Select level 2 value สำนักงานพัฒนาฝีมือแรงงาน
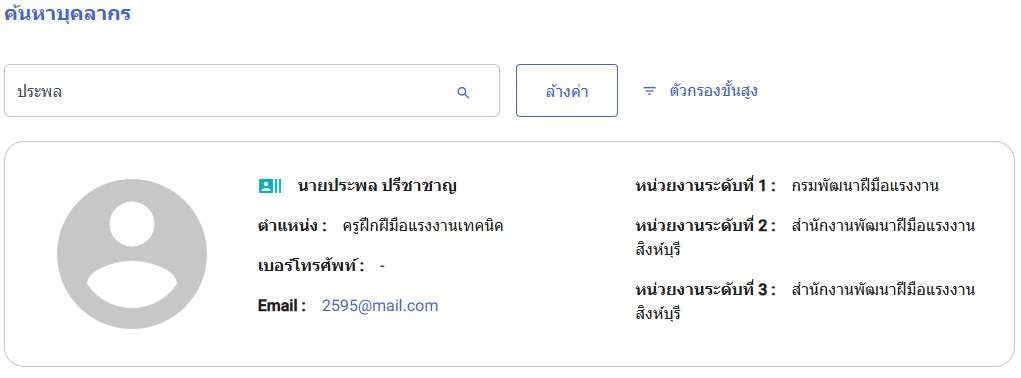 883,226
